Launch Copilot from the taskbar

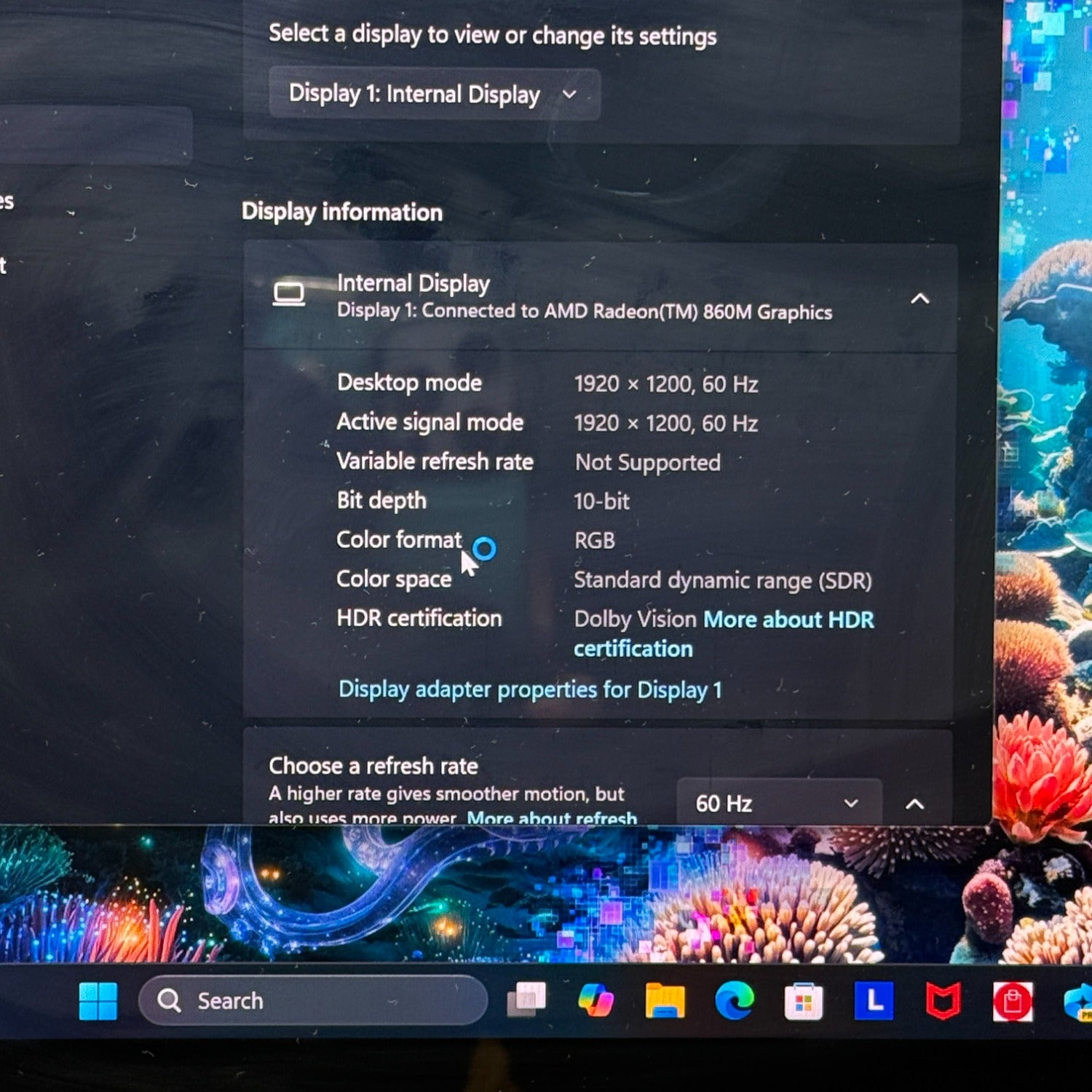point(596,1000)
